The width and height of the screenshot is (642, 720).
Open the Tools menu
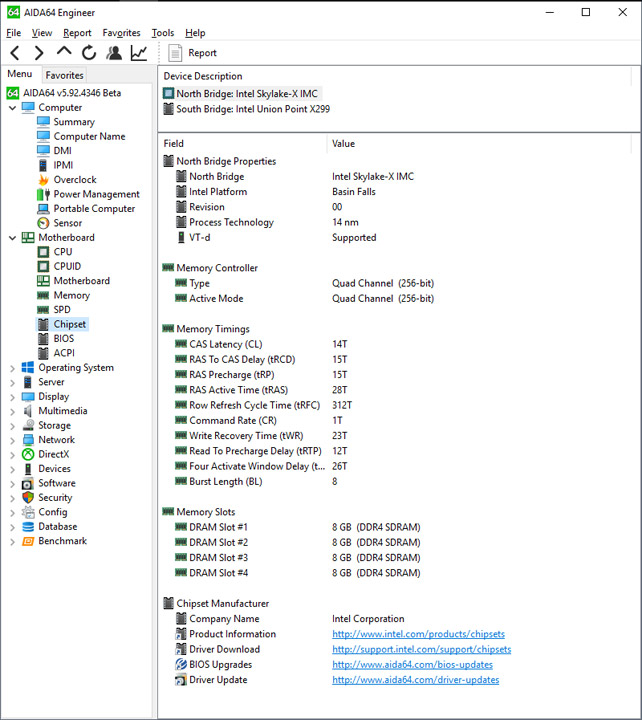click(x=163, y=33)
